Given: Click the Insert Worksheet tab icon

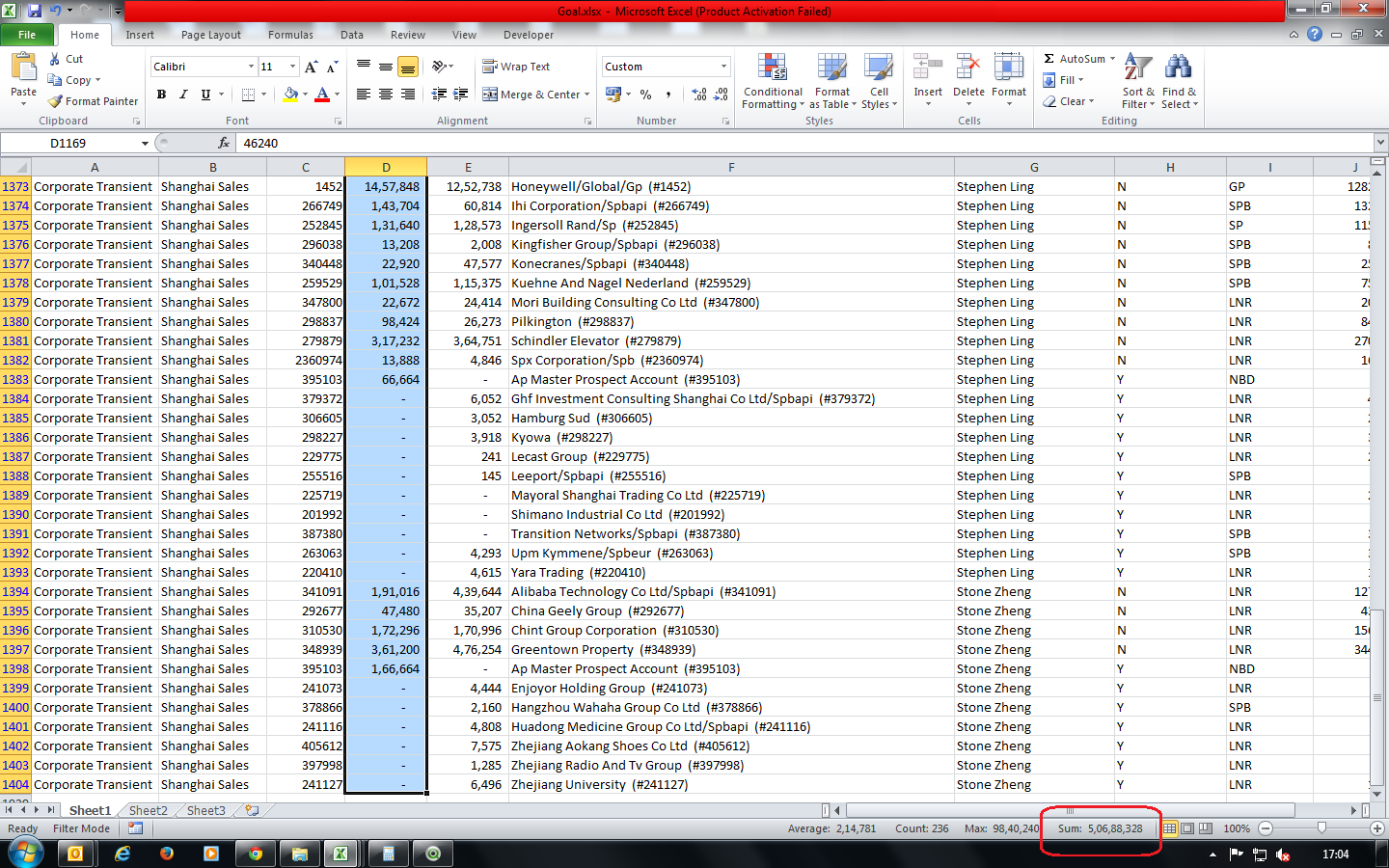Looking at the screenshot, I should 252,811.
